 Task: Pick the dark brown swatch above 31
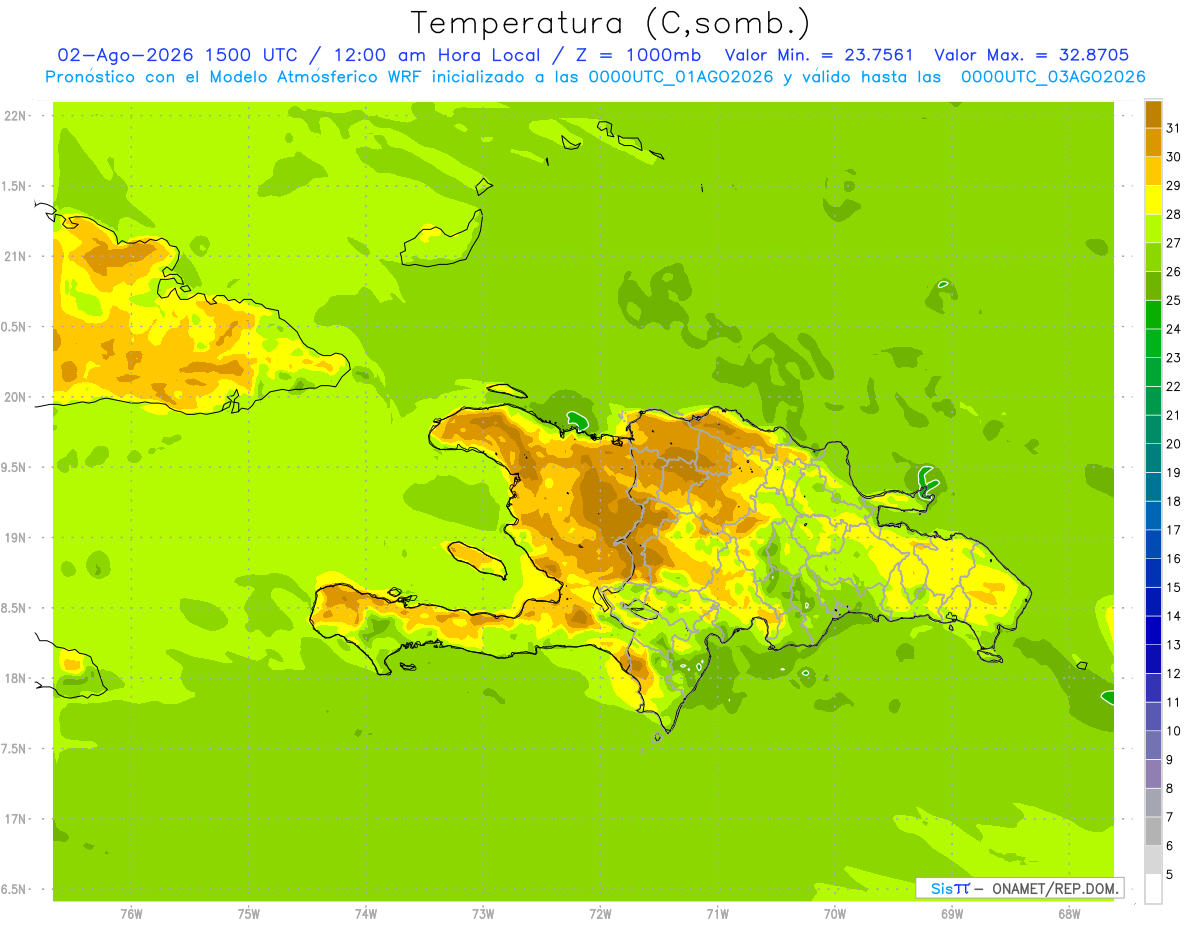coord(1153,114)
